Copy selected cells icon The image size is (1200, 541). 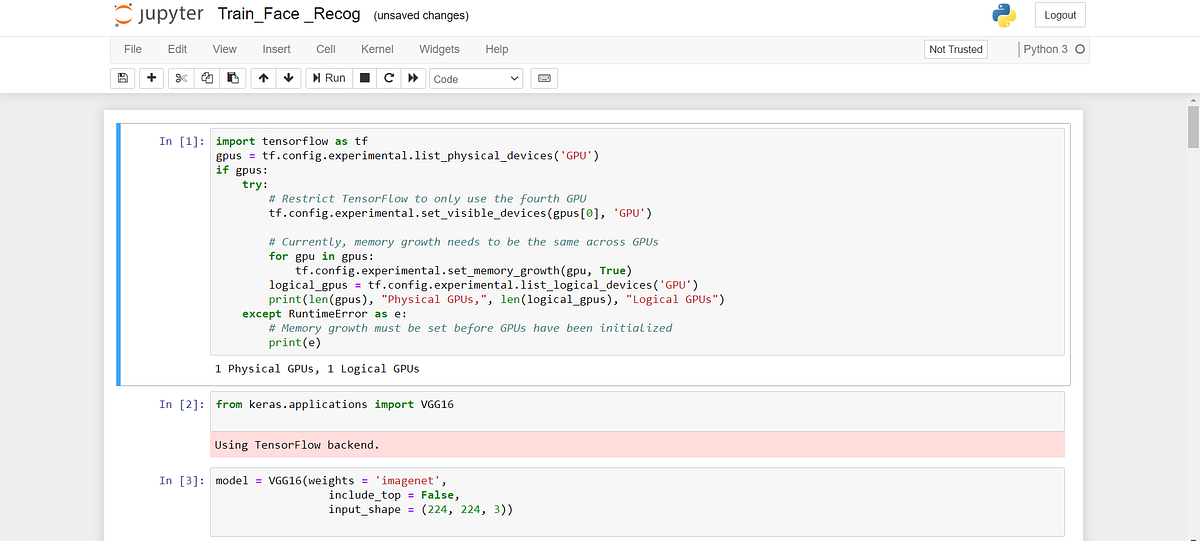[x=207, y=78]
